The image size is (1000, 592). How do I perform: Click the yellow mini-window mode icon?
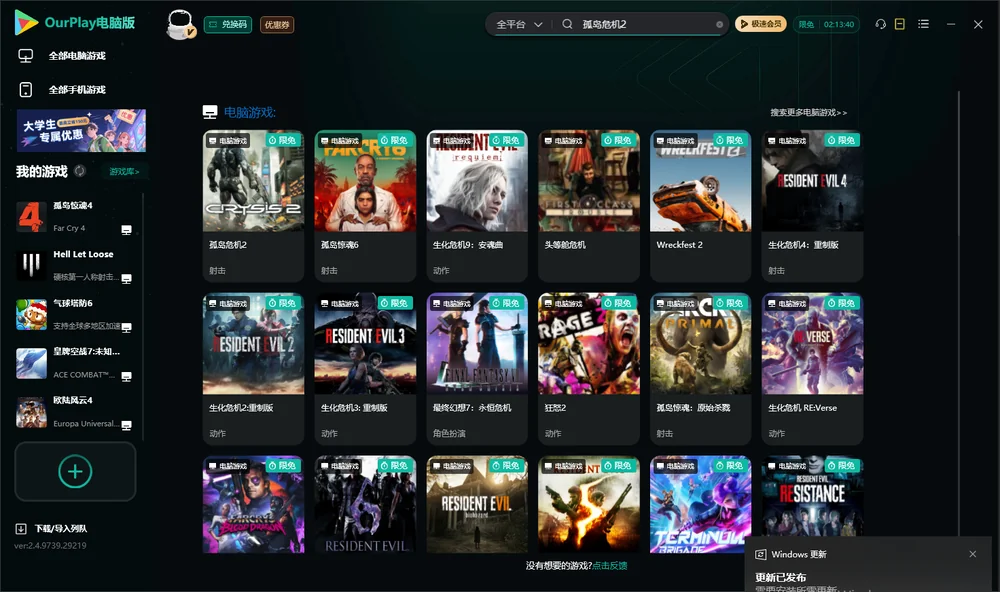click(x=900, y=24)
